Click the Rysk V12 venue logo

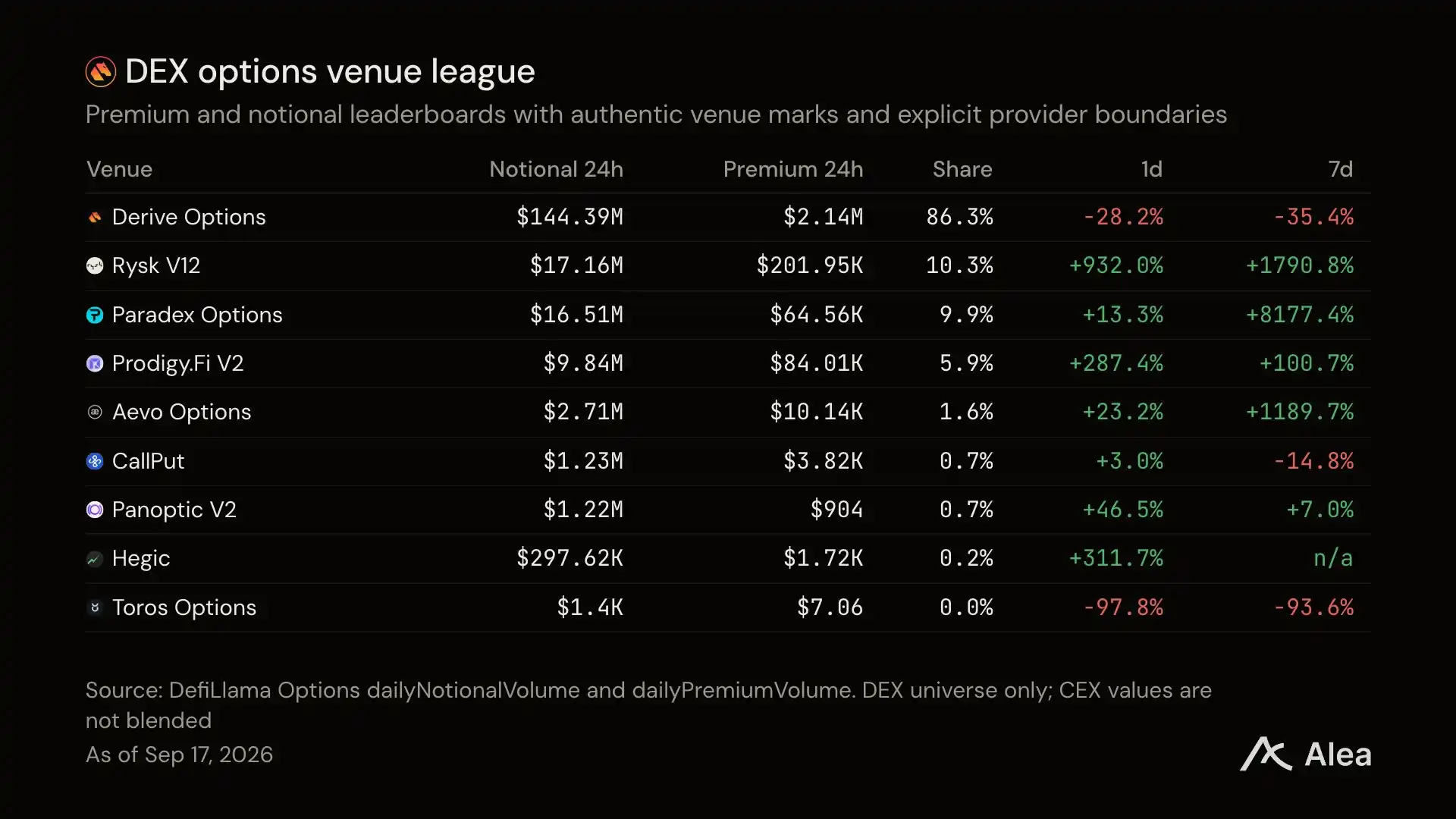95,266
